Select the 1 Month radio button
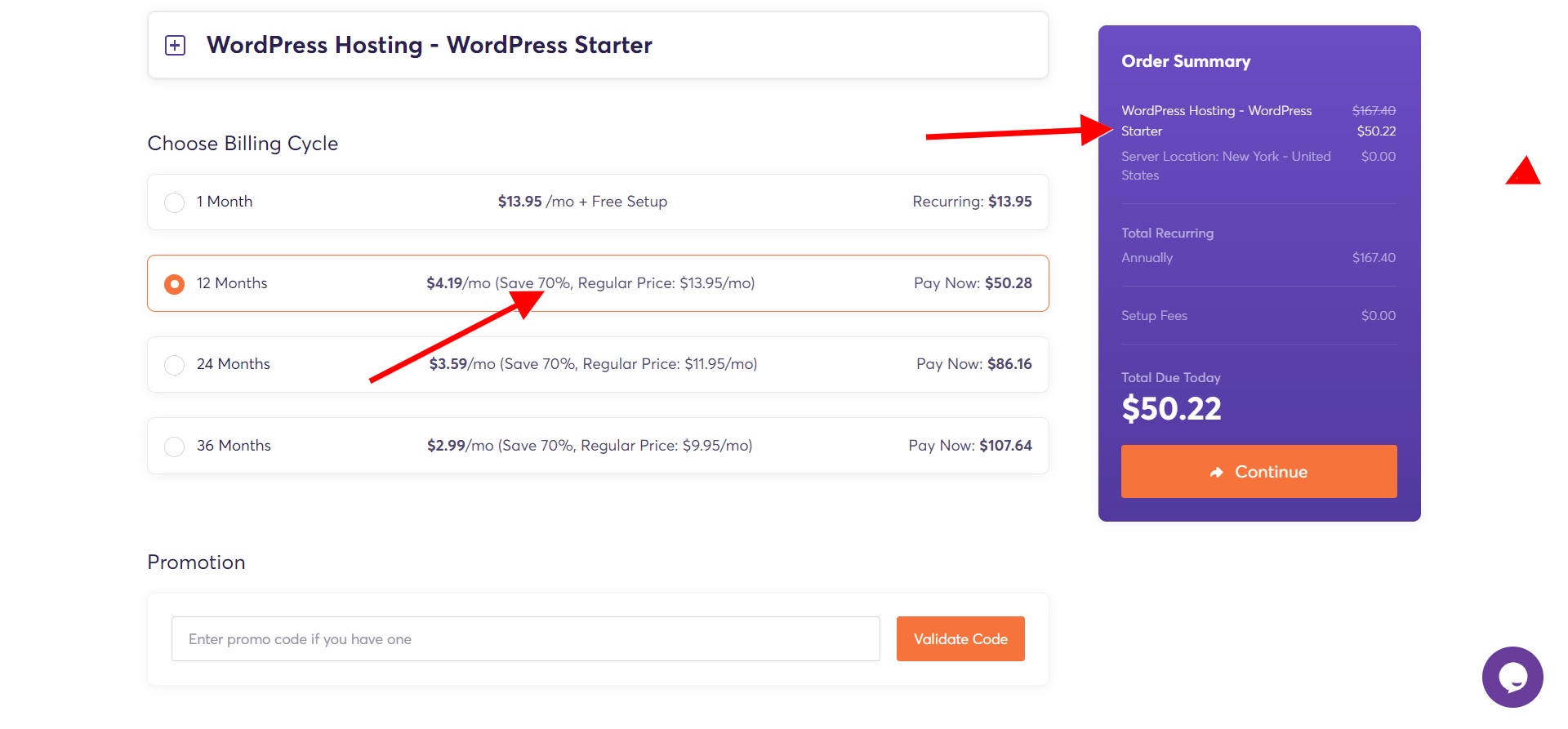 click(x=174, y=202)
